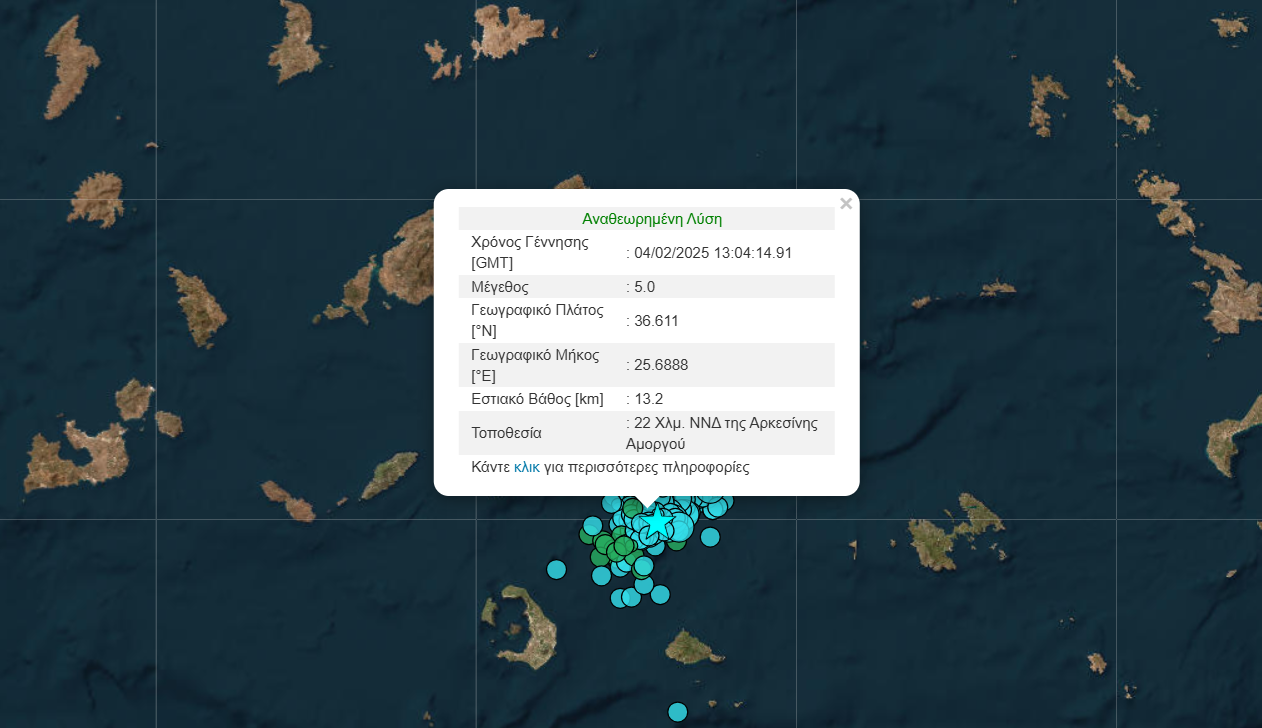
Task: Click Milos island on the left side
Action: [75, 458]
